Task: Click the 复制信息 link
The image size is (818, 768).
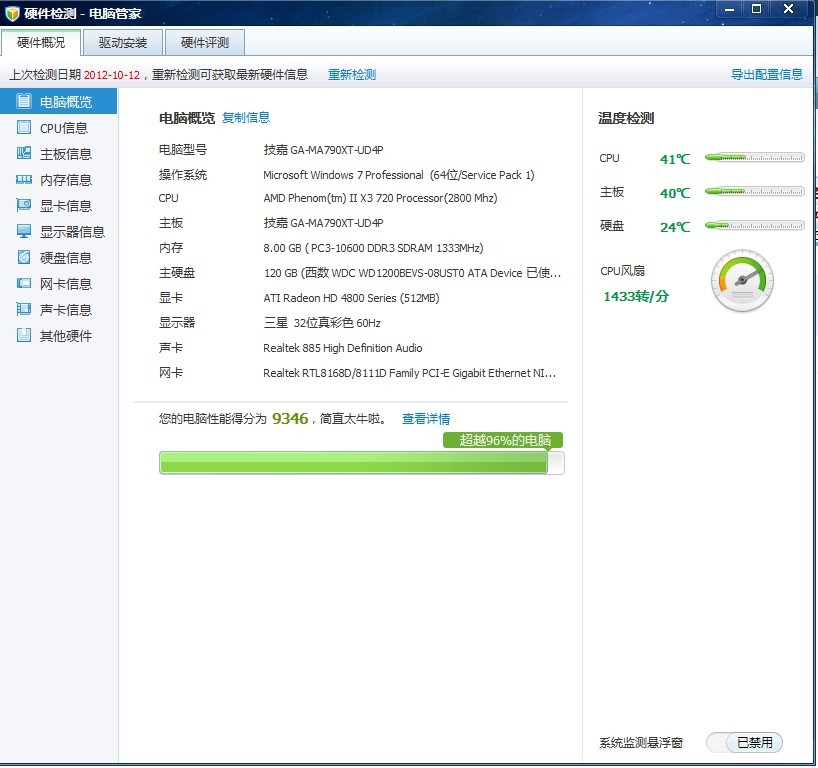Action: tap(246, 118)
